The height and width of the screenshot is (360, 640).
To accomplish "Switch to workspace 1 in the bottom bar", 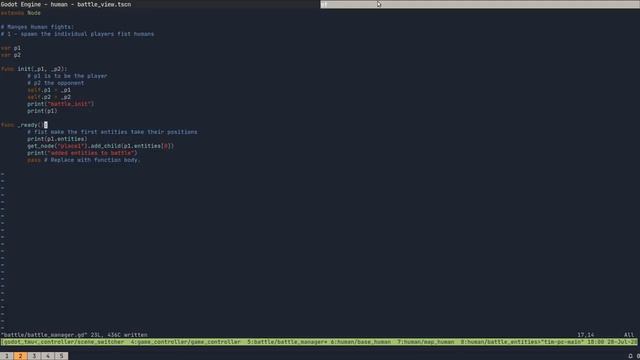I will pos(7,356).
